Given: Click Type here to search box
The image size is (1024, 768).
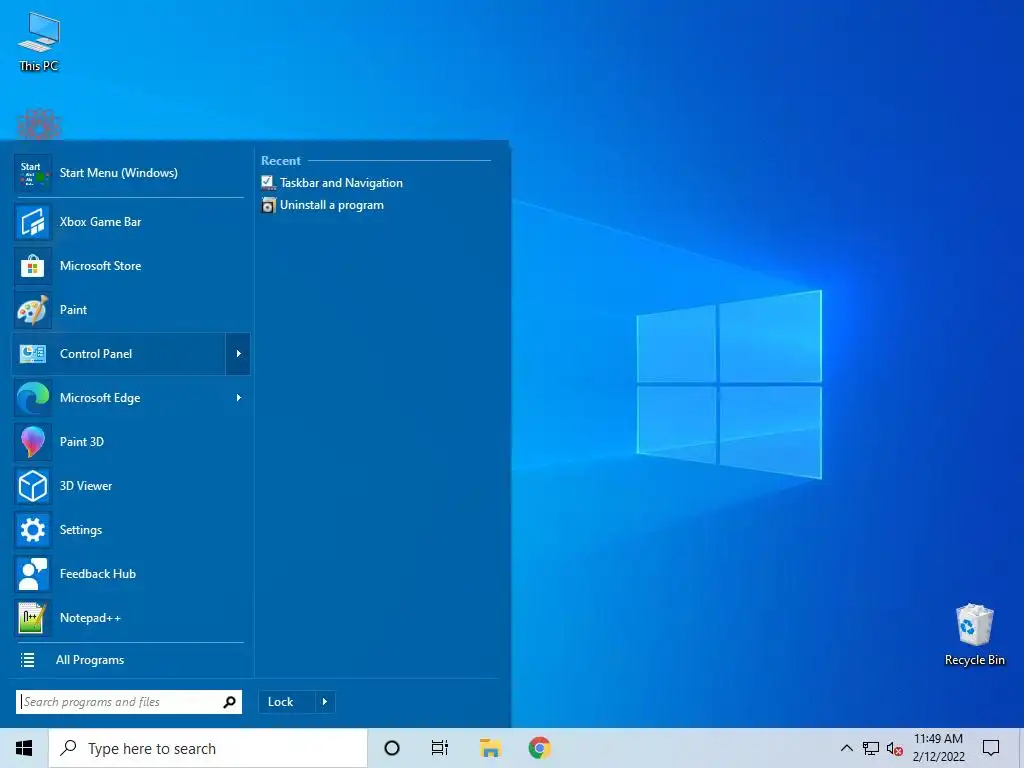Looking at the screenshot, I should click(208, 748).
